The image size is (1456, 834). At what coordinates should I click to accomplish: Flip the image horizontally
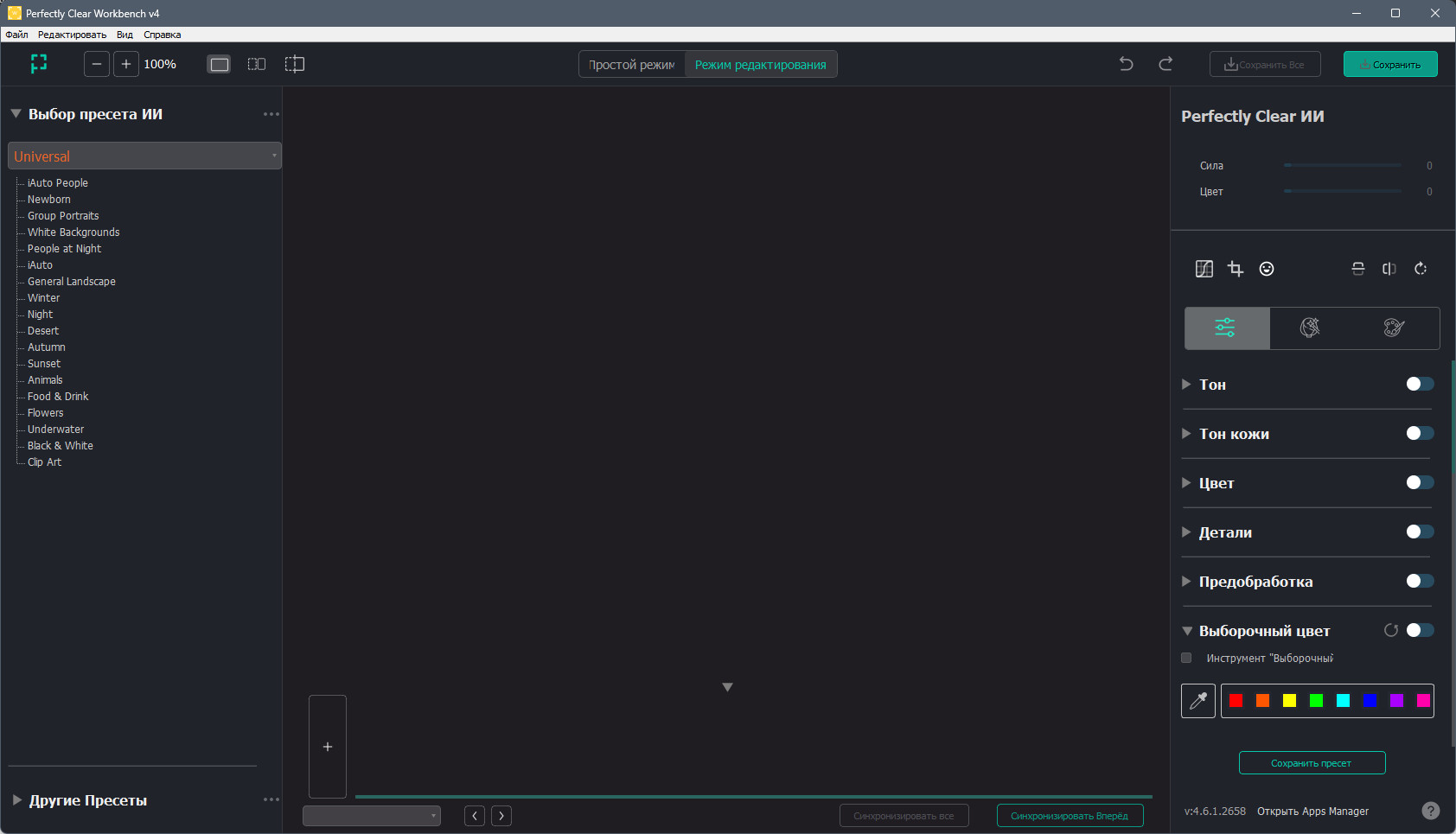click(x=1389, y=269)
